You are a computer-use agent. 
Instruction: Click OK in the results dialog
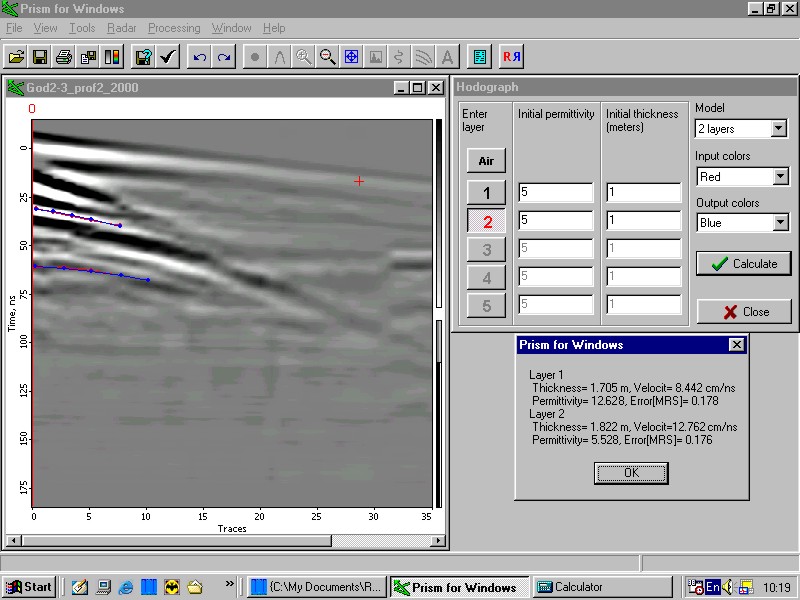pos(631,473)
